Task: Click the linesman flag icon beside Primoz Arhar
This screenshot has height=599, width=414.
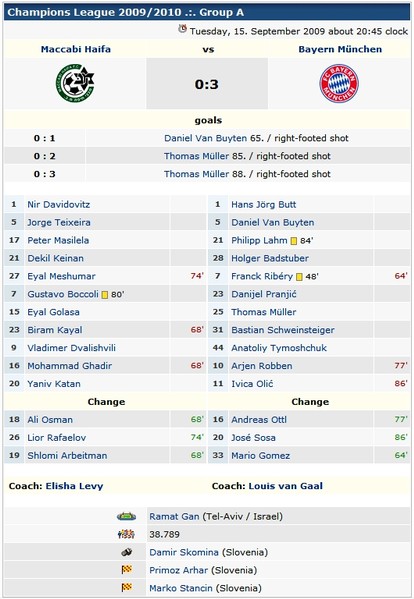Action: (126, 570)
